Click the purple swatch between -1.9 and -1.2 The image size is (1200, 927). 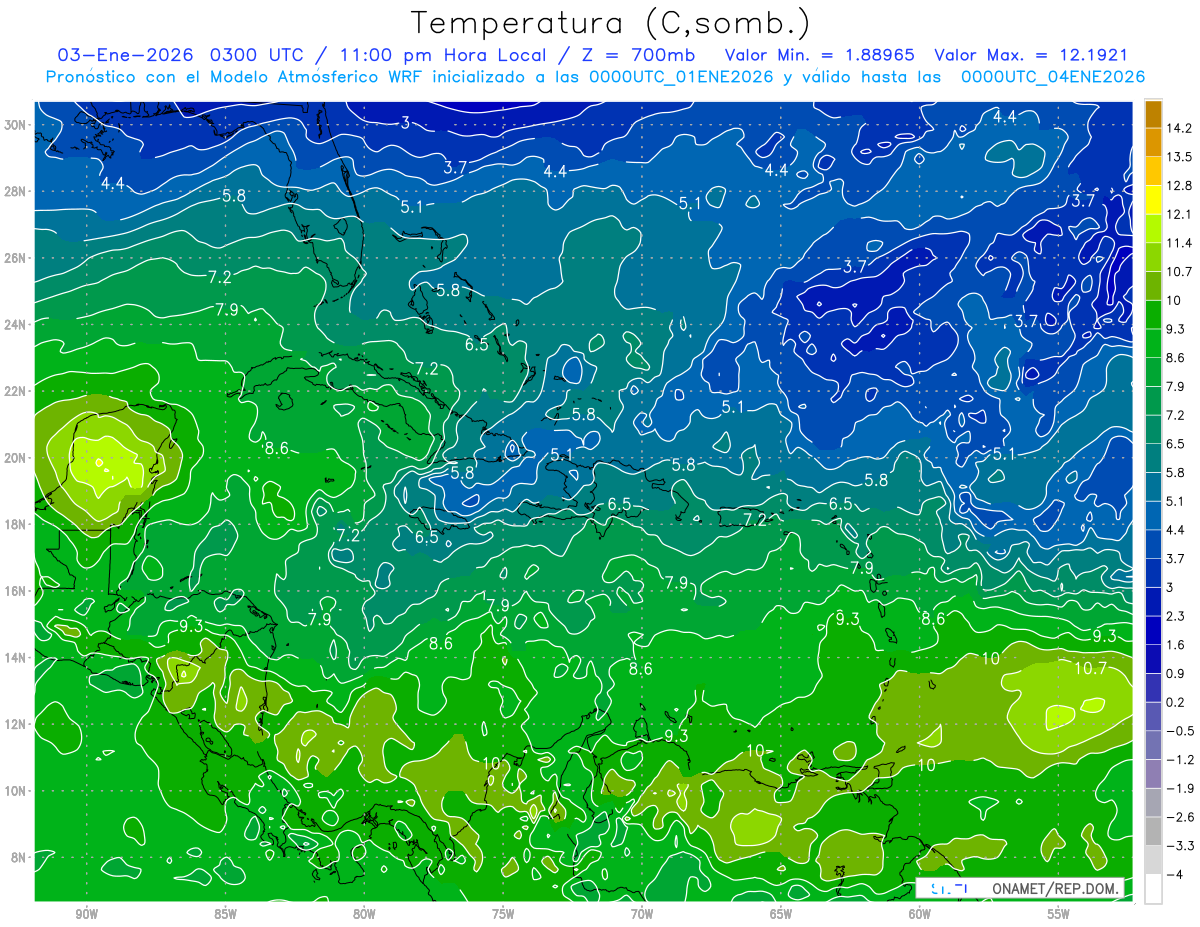click(x=1153, y=774)
